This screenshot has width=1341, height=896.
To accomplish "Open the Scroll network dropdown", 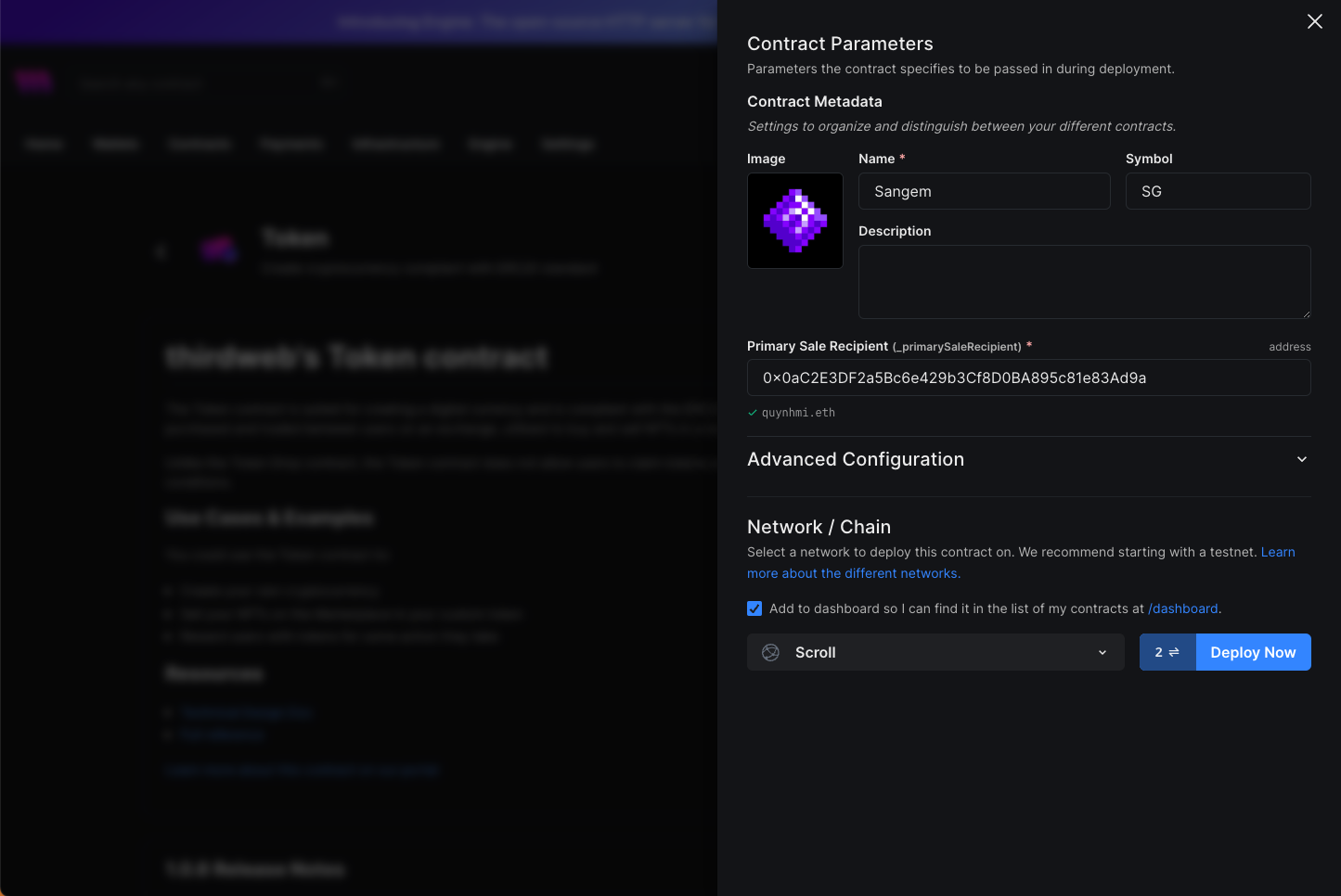I will click(x=935, y=652).
